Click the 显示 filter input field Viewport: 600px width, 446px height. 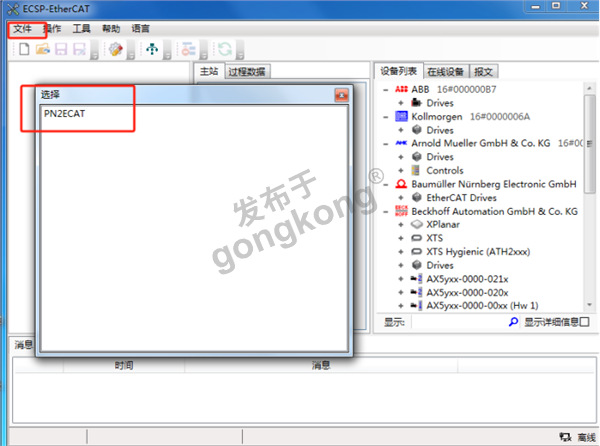pyautogui.click(x=459, y=322)
